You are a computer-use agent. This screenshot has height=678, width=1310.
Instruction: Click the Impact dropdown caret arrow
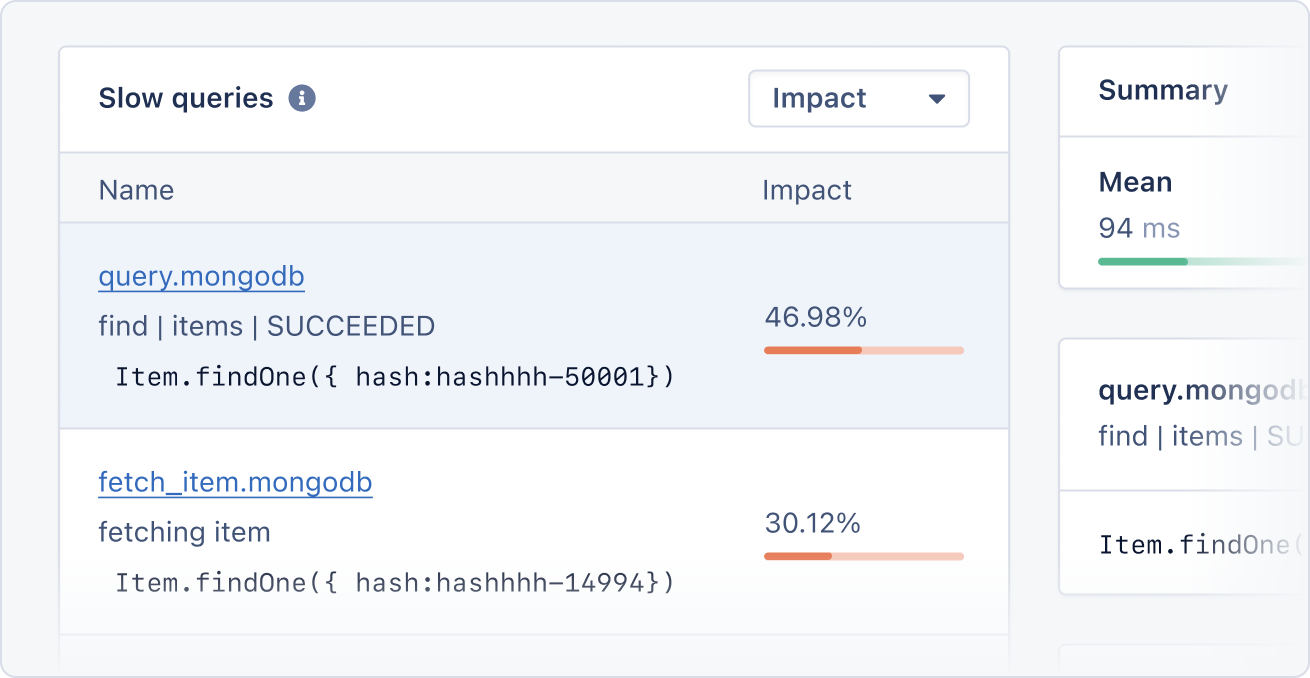click(937, 99)
